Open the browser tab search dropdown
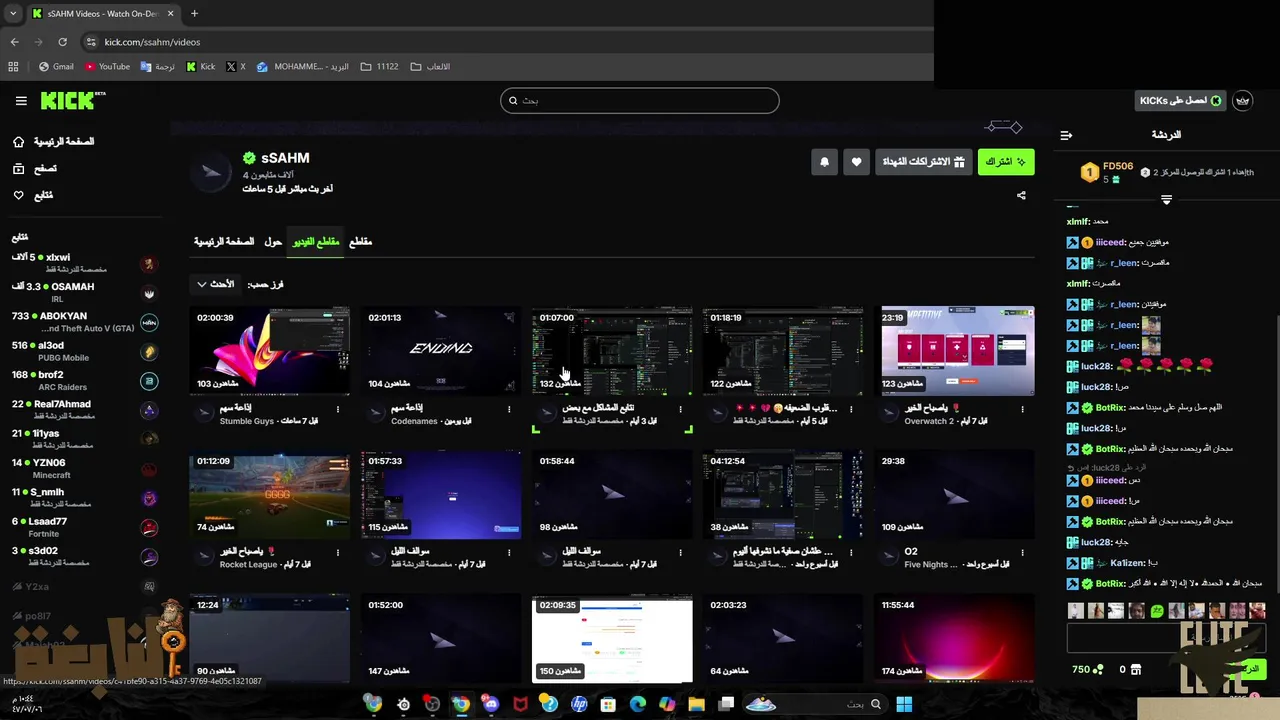The width and height of the screenshot is (1280, 720). [x=12, y=13]
